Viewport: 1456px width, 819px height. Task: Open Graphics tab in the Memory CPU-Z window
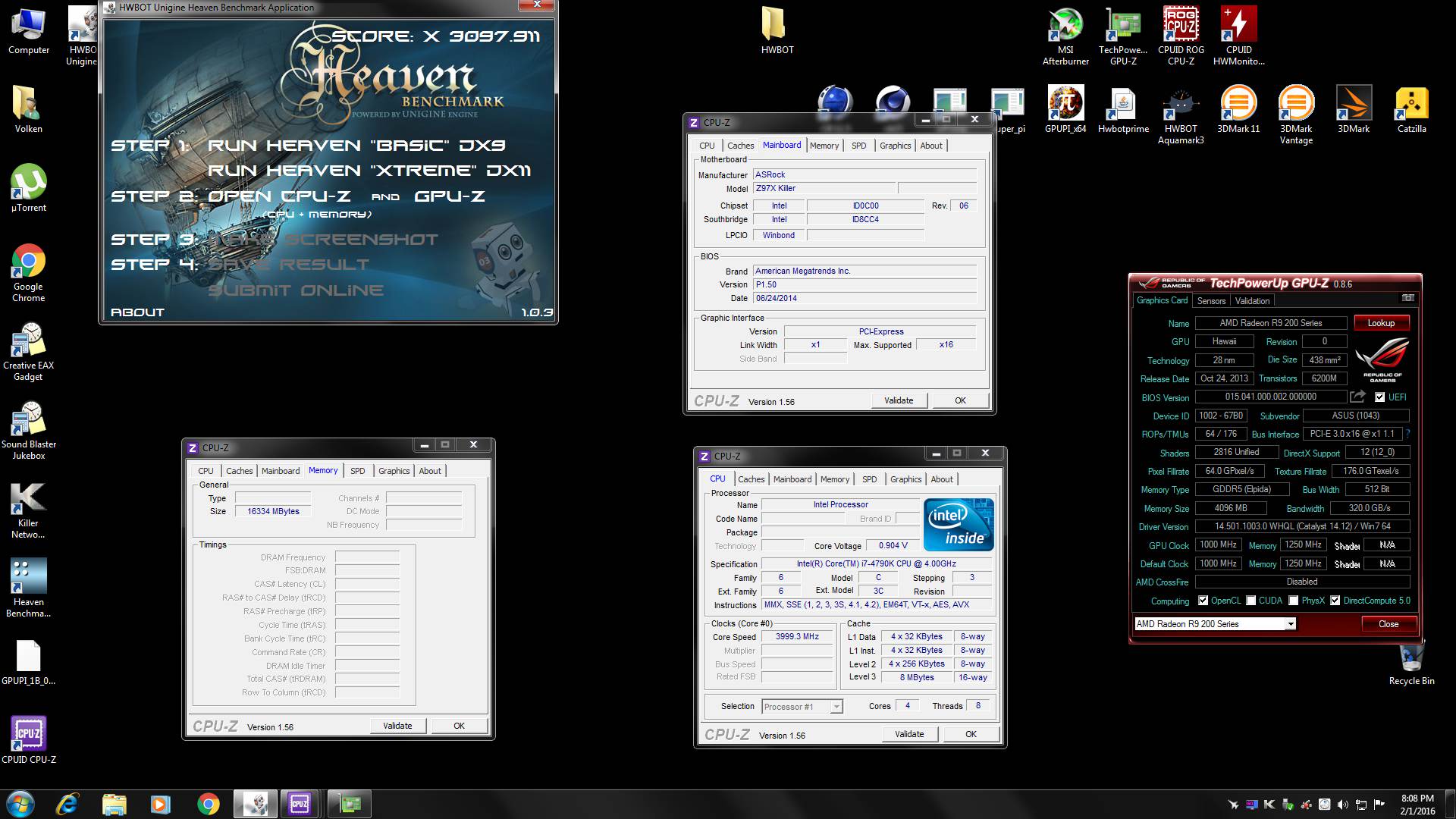(x=394, y=471)
